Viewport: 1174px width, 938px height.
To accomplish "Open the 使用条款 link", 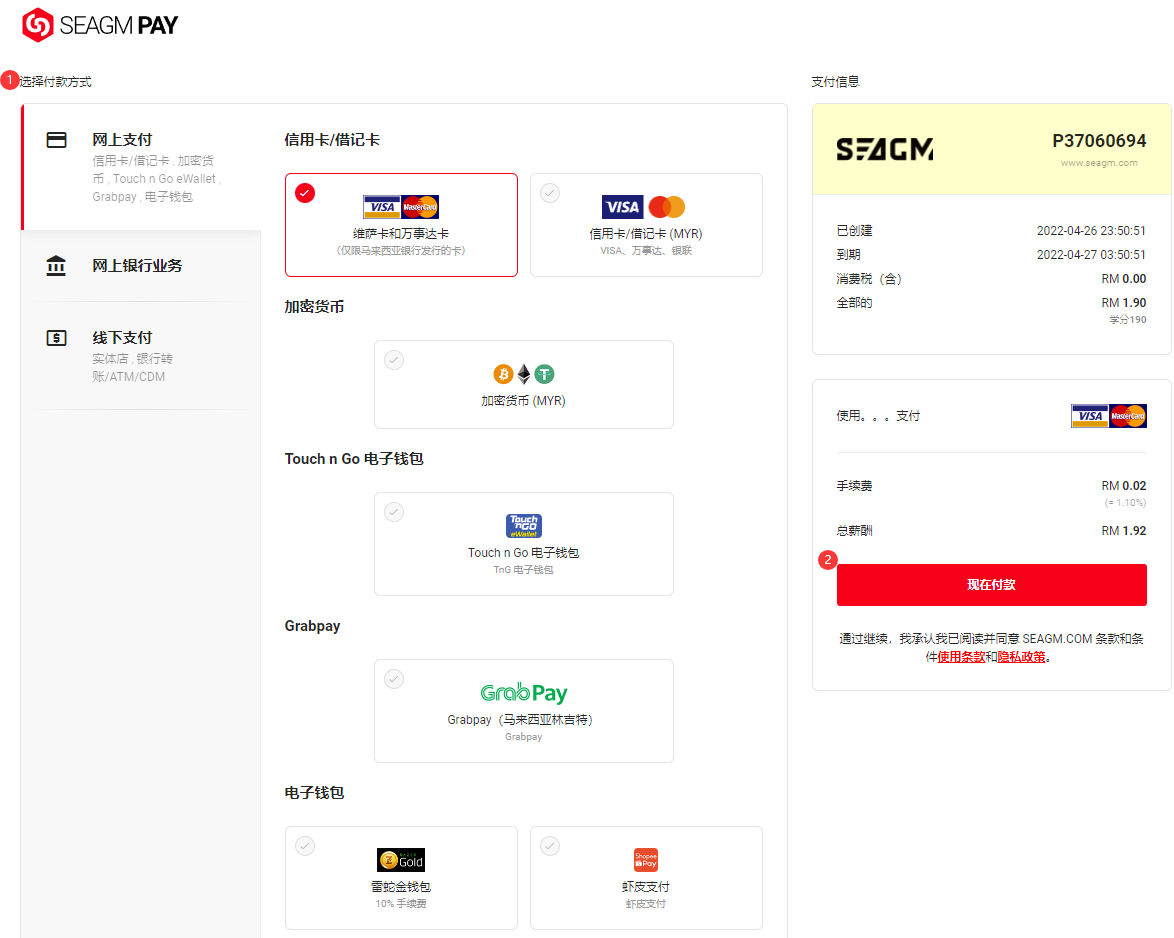I will click(x=961, y=657).
